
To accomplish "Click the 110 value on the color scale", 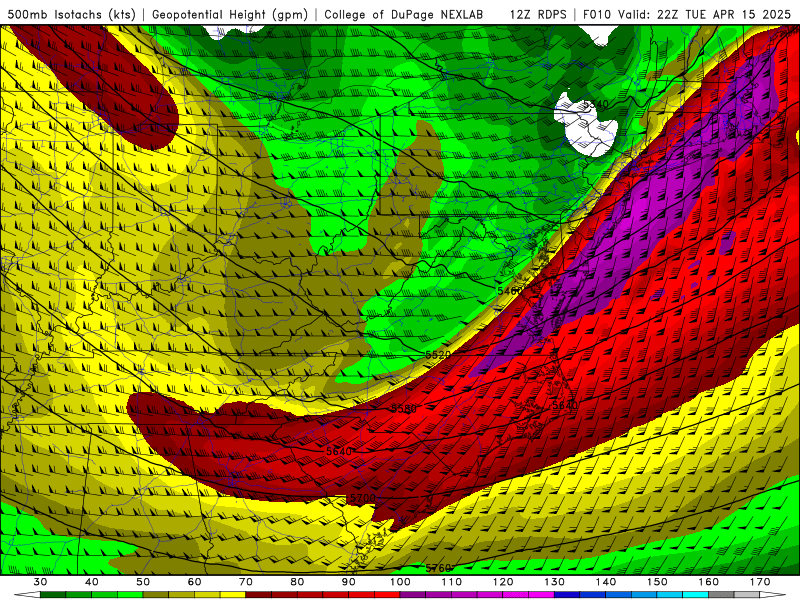I will (x=452, y=582).
